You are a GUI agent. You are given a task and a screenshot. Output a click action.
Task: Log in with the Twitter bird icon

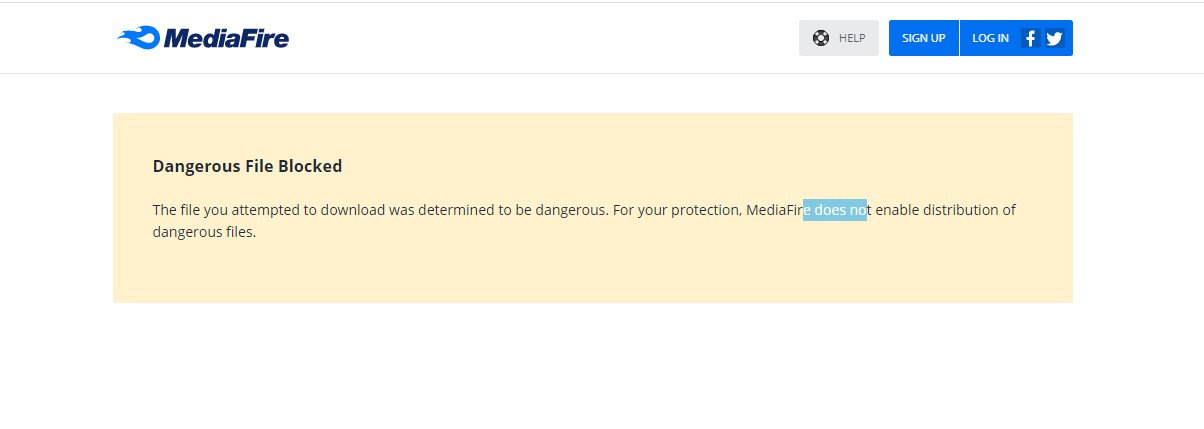[1054, 39]
